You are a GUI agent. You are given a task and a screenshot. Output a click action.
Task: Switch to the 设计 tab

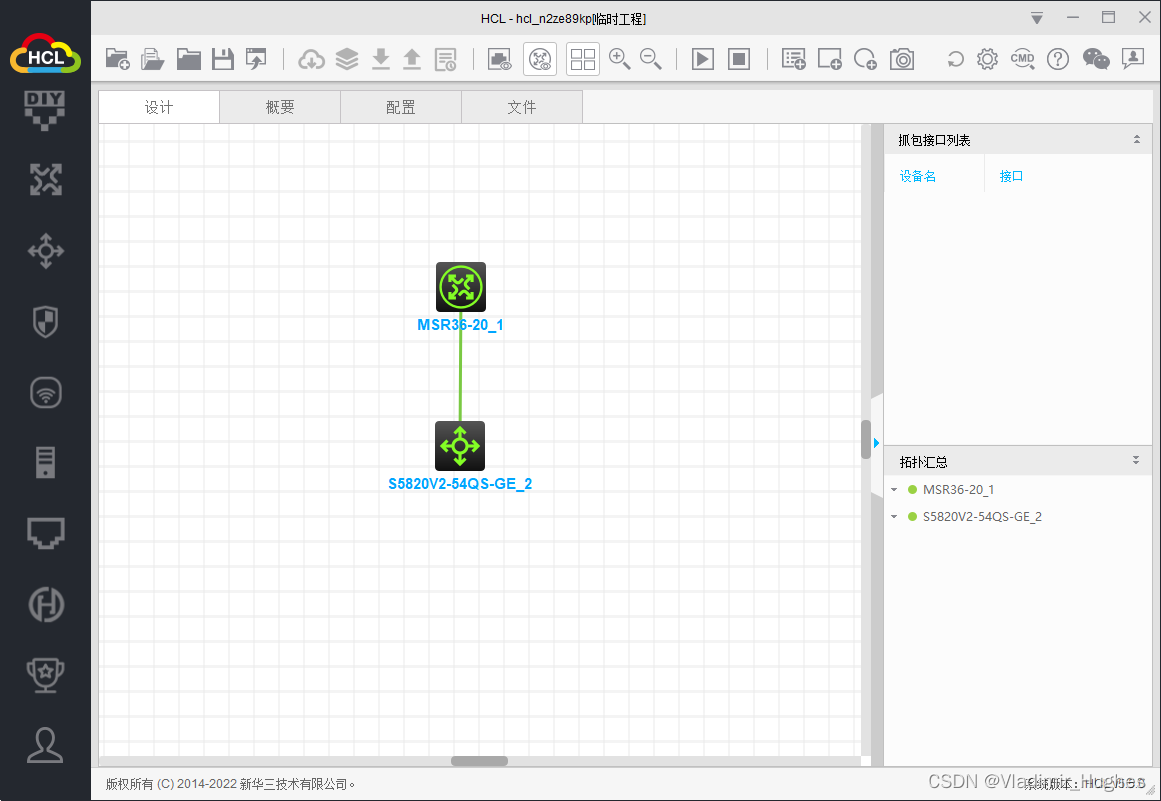point(159,107)
